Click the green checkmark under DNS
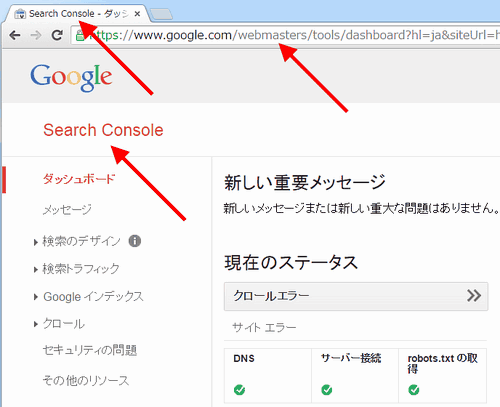 pos(239,389)
